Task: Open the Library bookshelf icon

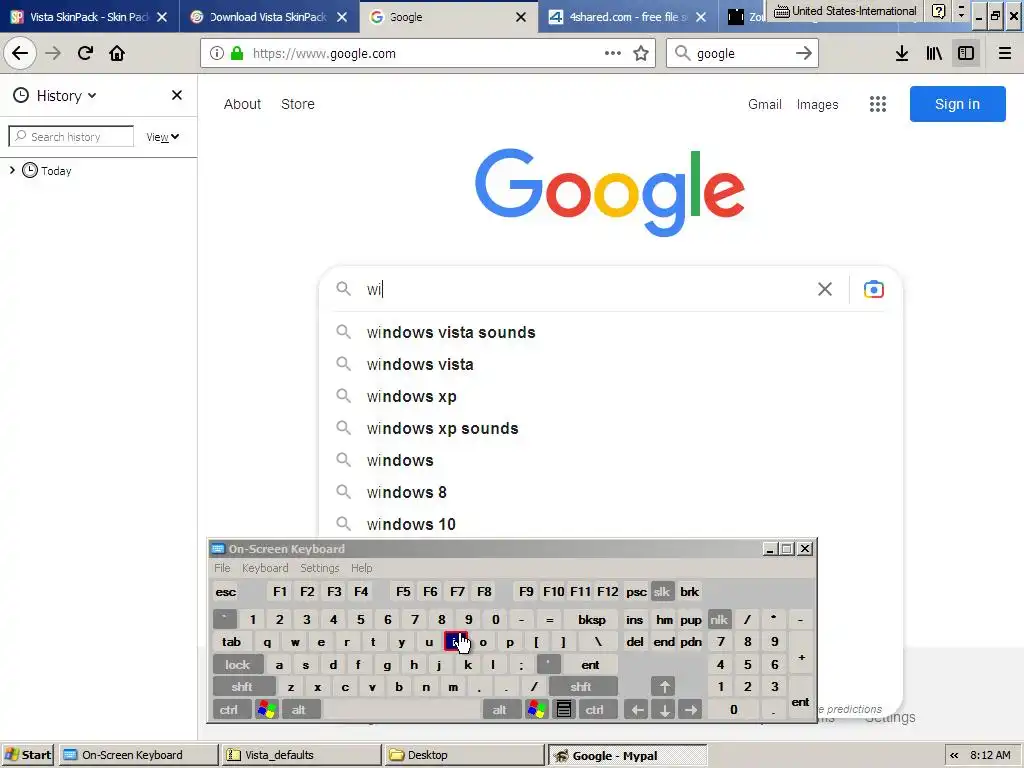Action: (934, 54)
